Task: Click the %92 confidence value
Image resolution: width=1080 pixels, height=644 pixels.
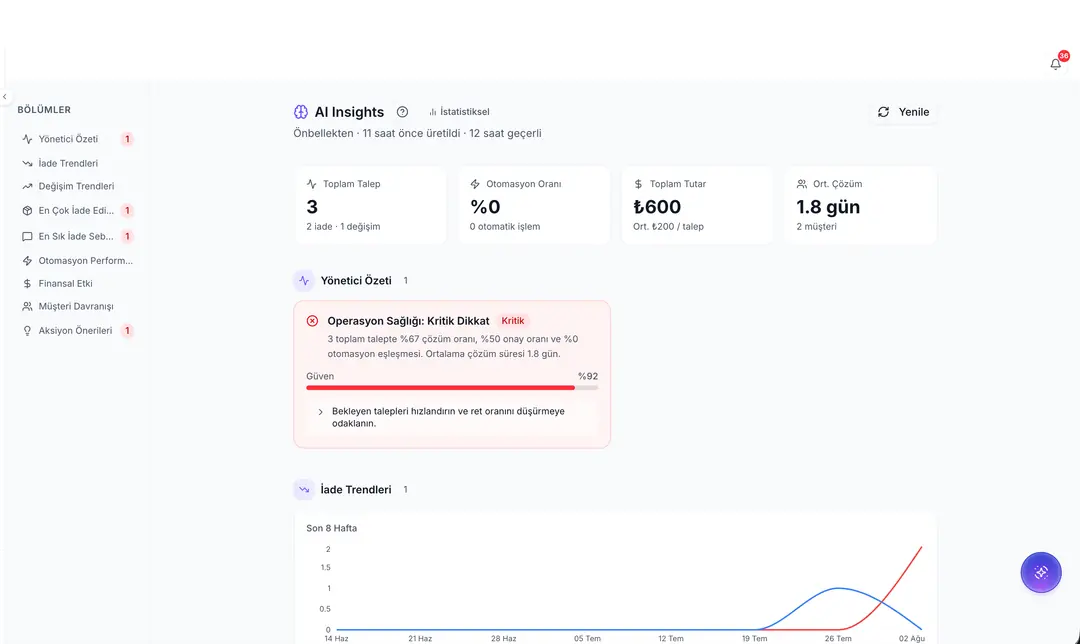Action: pos(588,376)
